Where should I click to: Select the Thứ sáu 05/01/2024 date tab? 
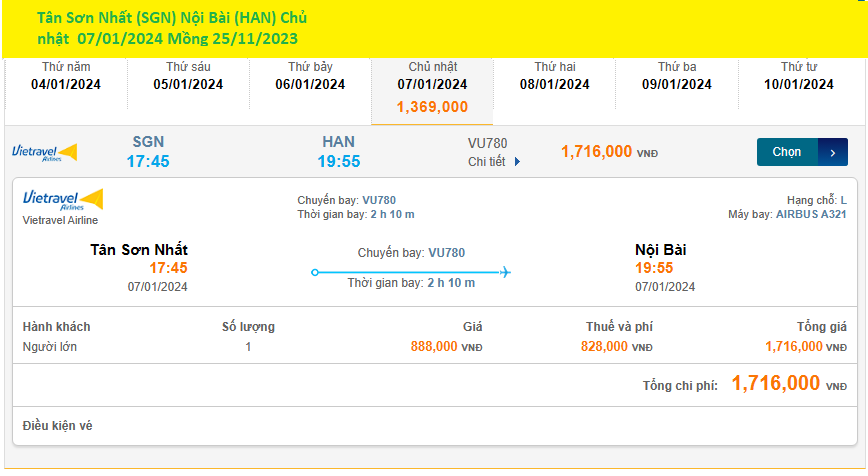(x=188, y=77)
